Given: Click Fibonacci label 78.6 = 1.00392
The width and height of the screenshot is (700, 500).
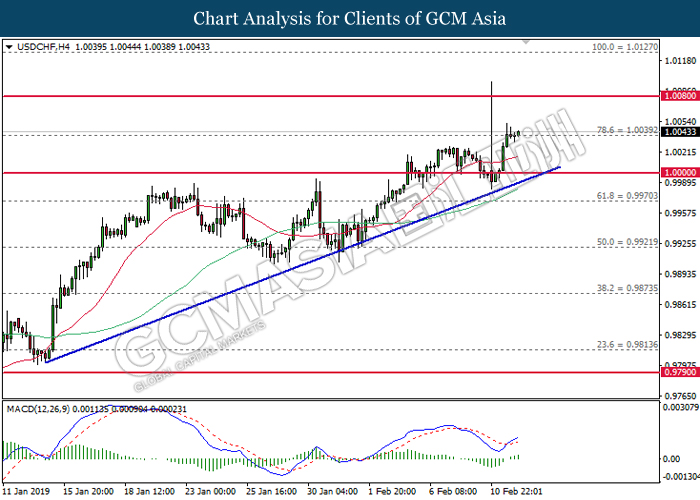Looking at the screenshot, I should click(x=627, y=130).
